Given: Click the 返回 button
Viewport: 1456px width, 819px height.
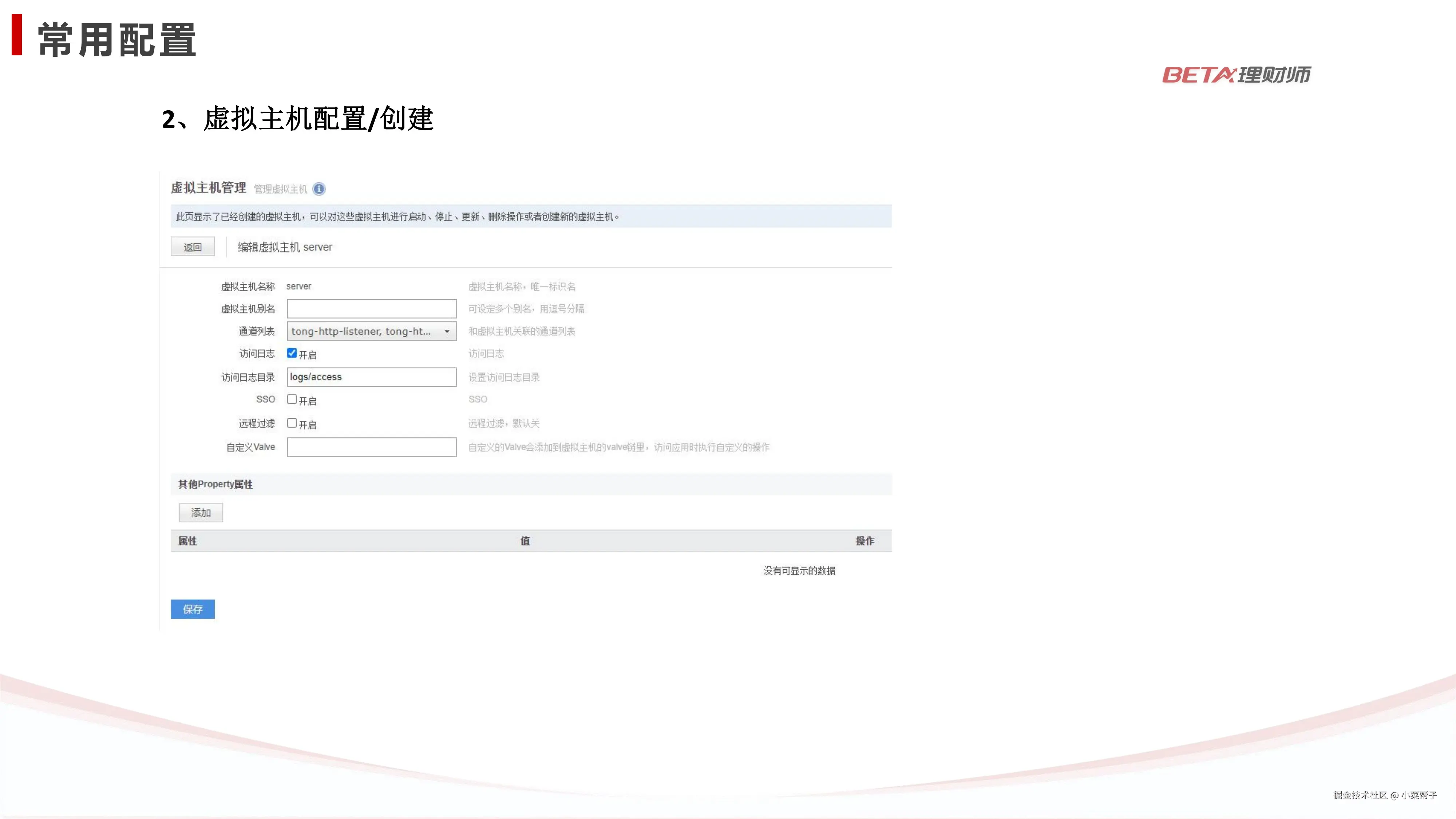Looking at the screenshot, I should (x=193, y=247).
